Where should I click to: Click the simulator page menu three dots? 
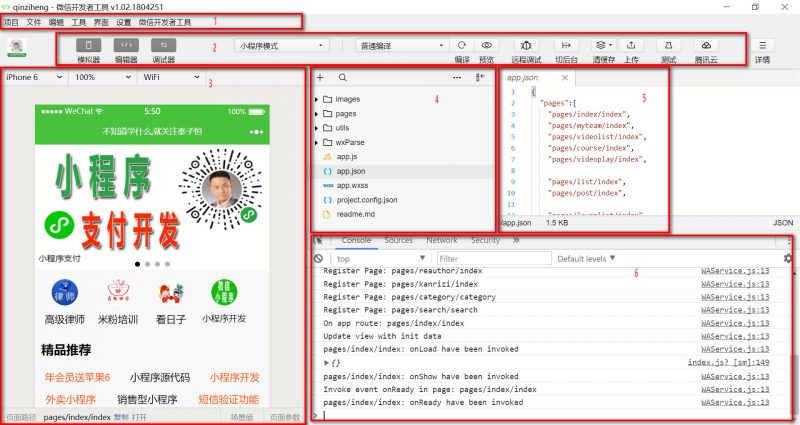pyautogui.click(x=256, y=132)
